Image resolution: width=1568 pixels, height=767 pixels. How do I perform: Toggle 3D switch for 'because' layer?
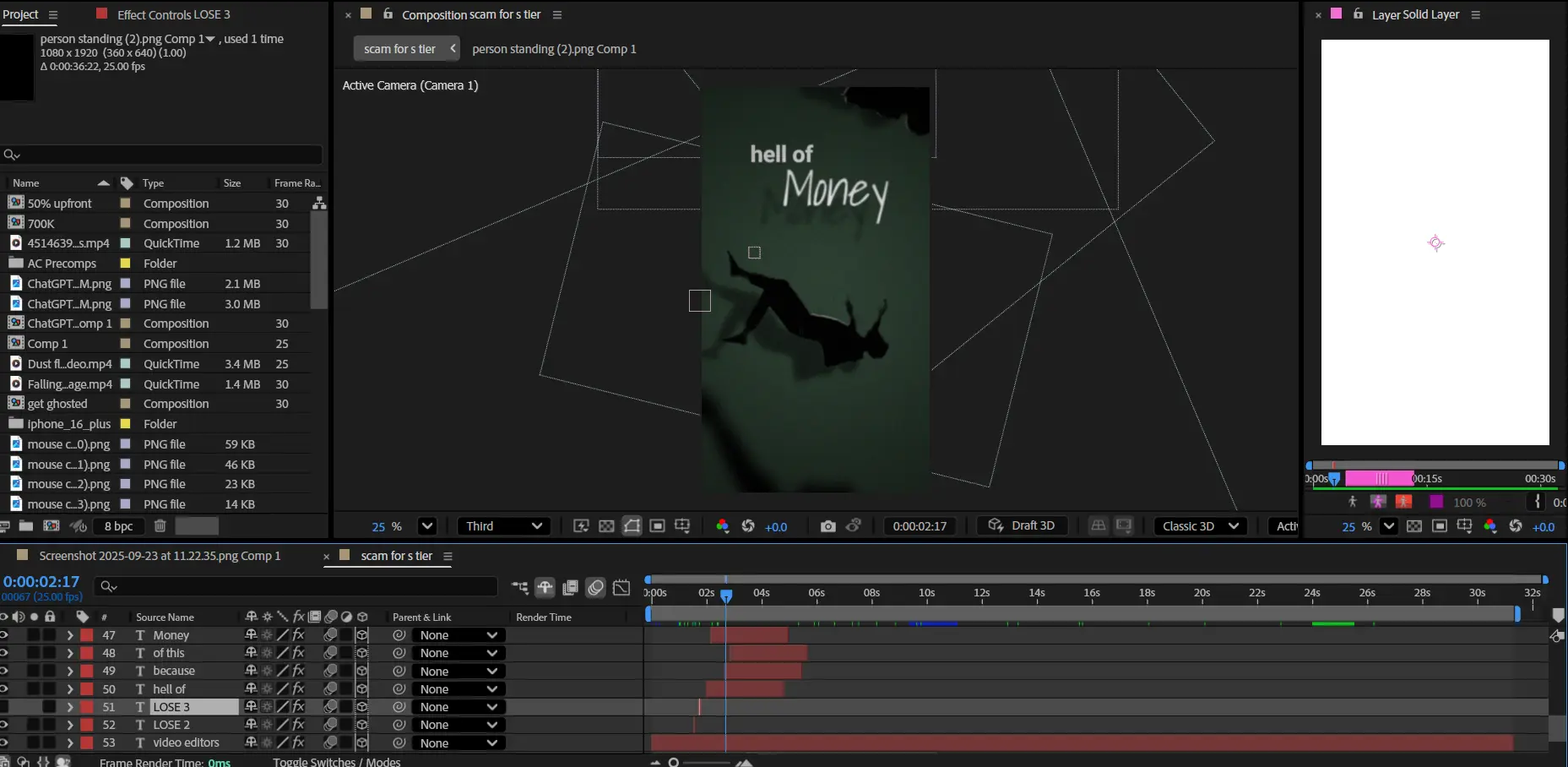coord(361,672)
